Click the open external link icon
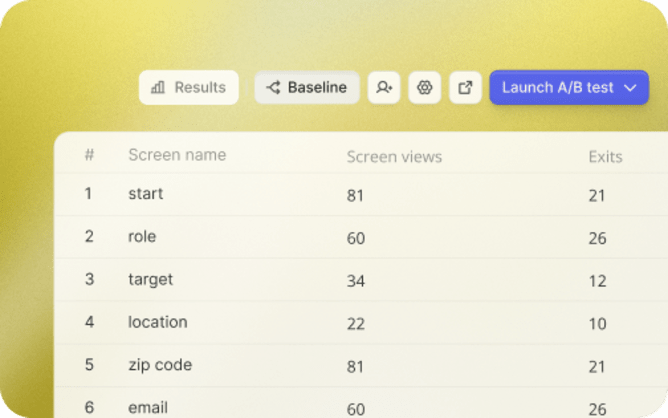The width and height of the screenshot is (668, 418). 465,87
